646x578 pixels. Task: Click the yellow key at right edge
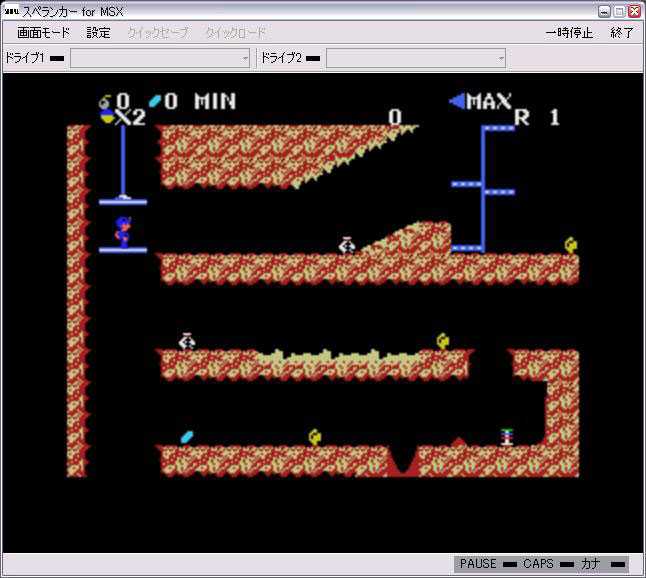click(571, 245)
